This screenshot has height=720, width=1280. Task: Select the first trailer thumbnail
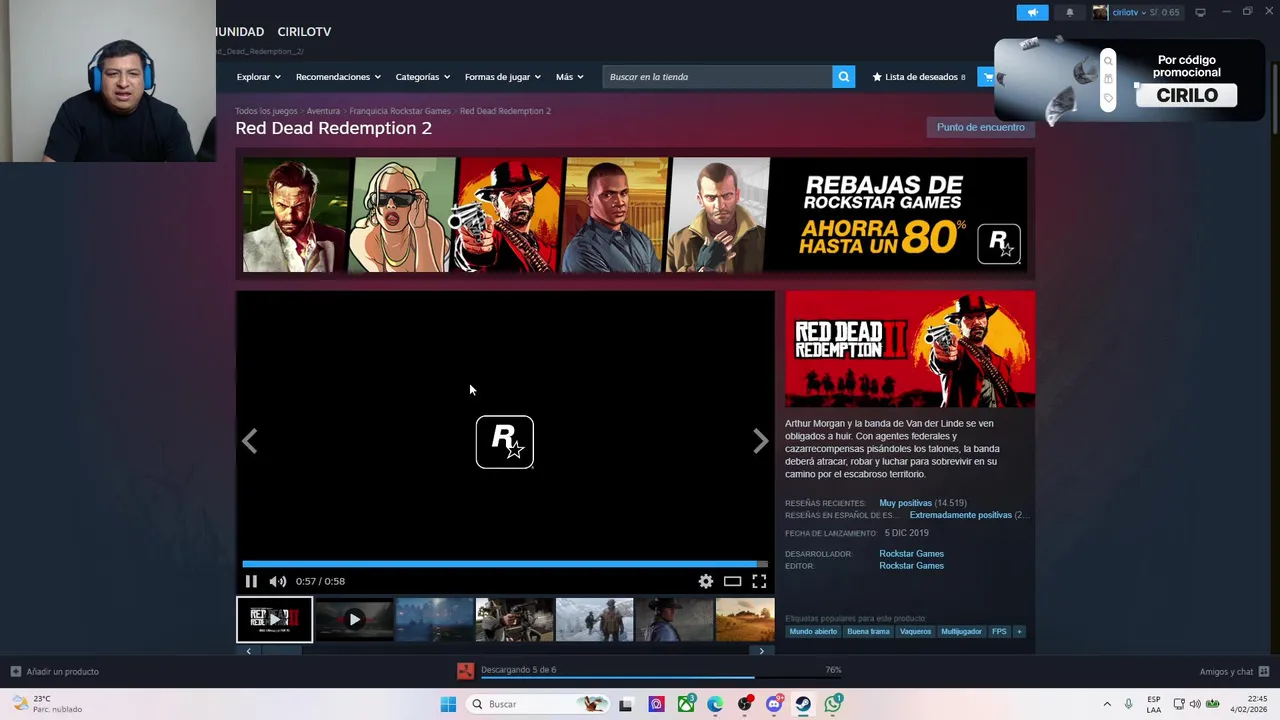[274, 619]
